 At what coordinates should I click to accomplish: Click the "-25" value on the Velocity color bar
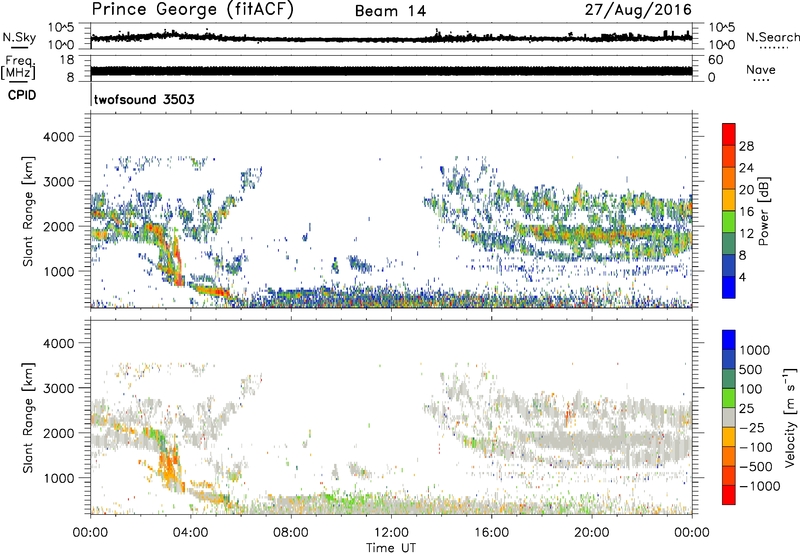(754, 427)
